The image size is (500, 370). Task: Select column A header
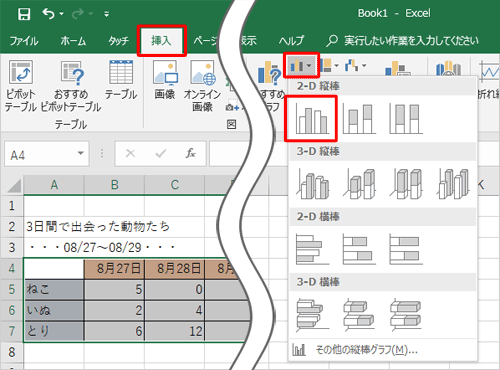tap(54, 185)
